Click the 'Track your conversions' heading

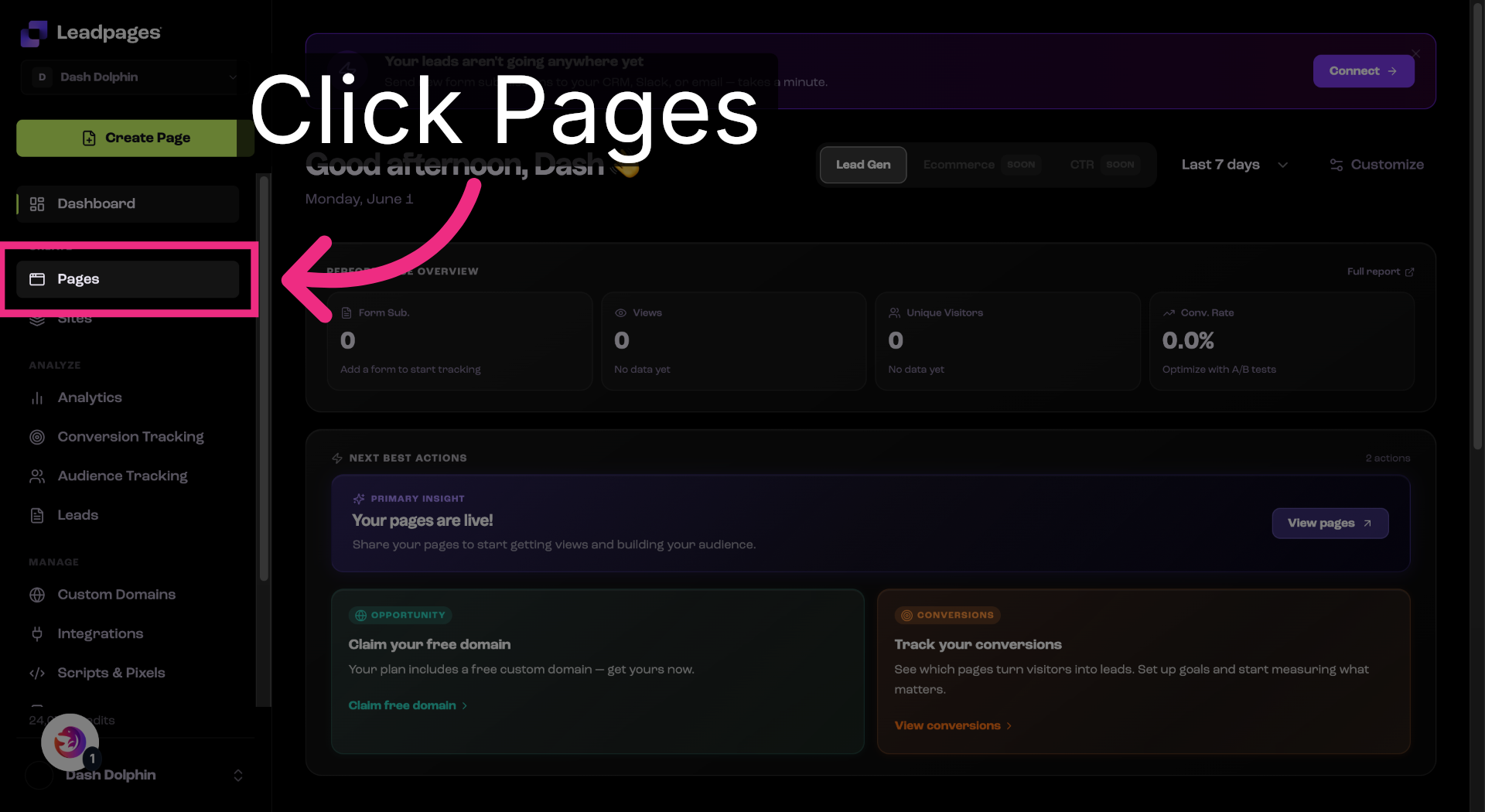pos(978,645)
